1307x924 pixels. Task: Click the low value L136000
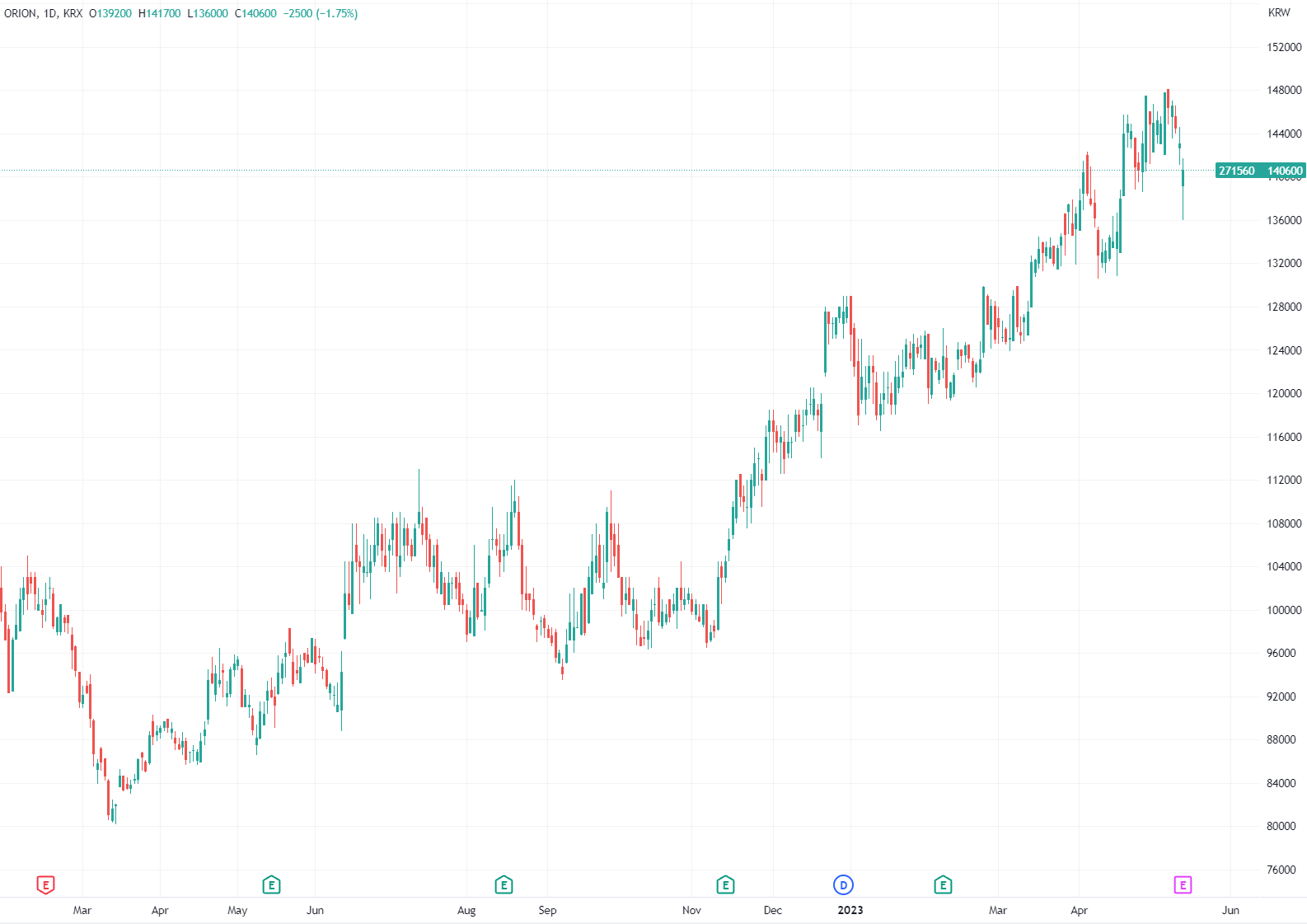(x=208, y=13)
